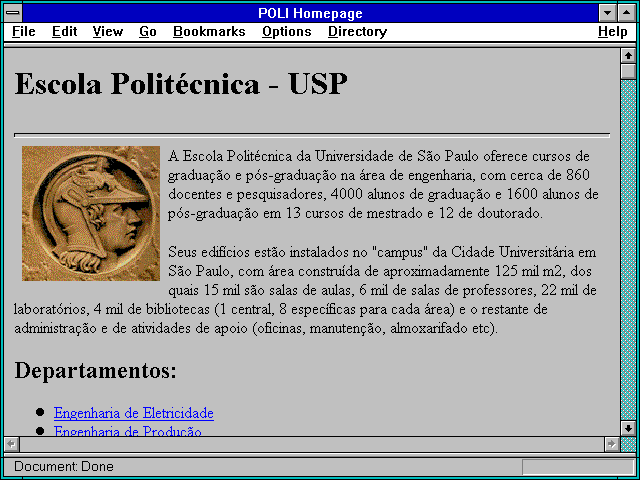Open the File menu
The height and width of the screenshot is (480, 640).
pos(24,32)
